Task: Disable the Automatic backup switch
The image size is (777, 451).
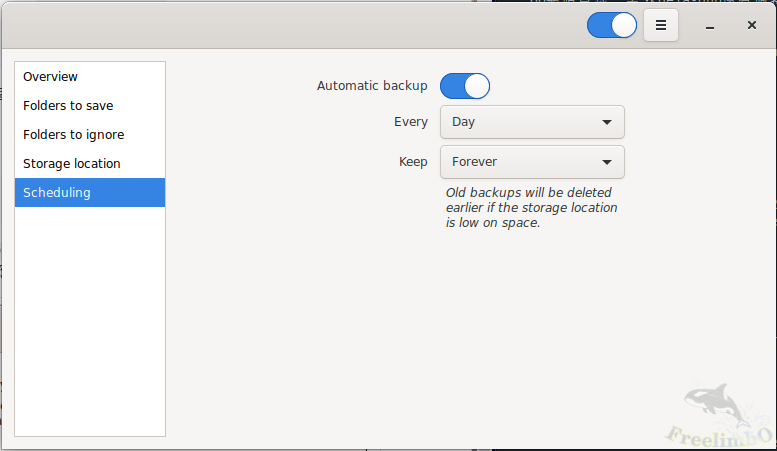Action: click(465, 86)
